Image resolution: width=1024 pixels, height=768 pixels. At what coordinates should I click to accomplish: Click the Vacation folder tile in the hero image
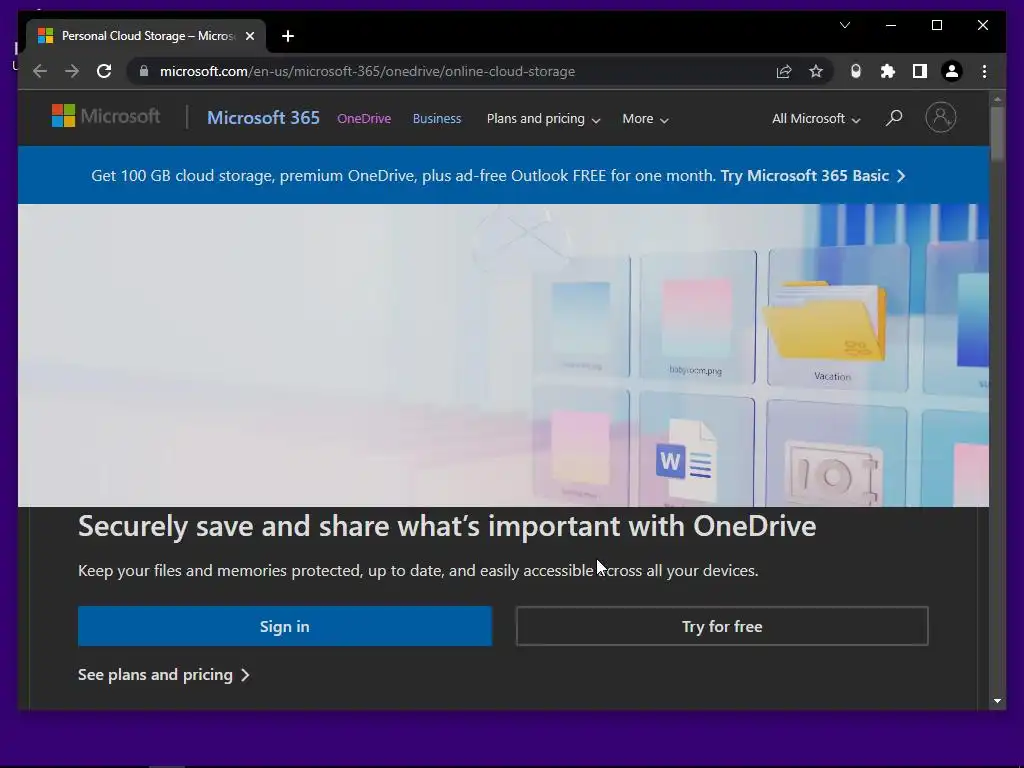pos(838,319)
